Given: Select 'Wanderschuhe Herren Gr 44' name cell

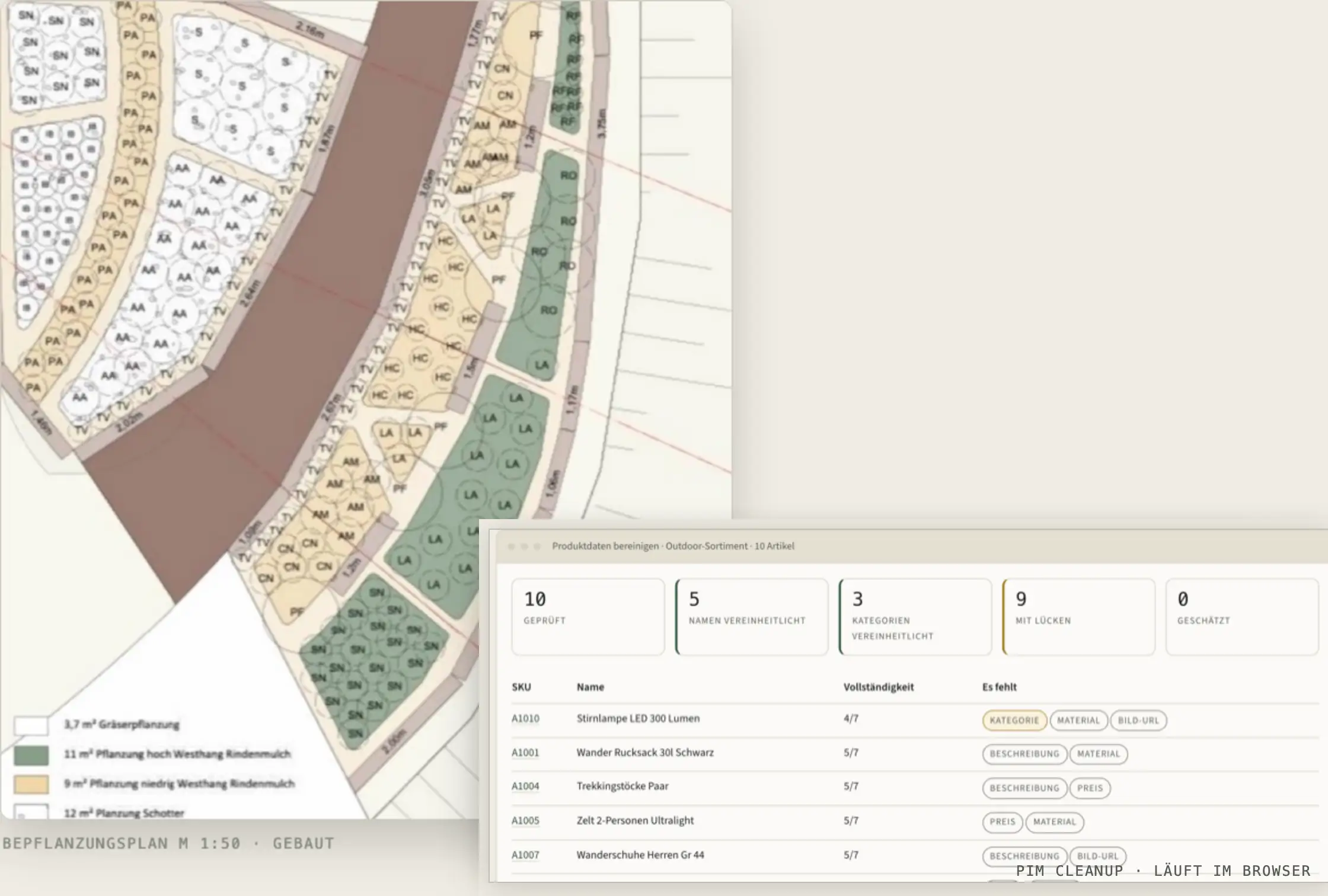Looking at the screenshot, I should coord(640,855).
